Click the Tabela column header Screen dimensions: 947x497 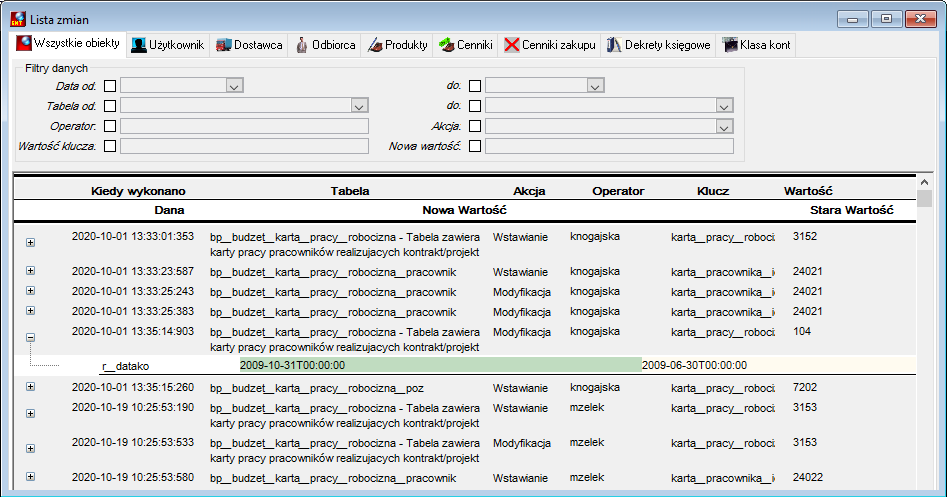tap(350, 191)
